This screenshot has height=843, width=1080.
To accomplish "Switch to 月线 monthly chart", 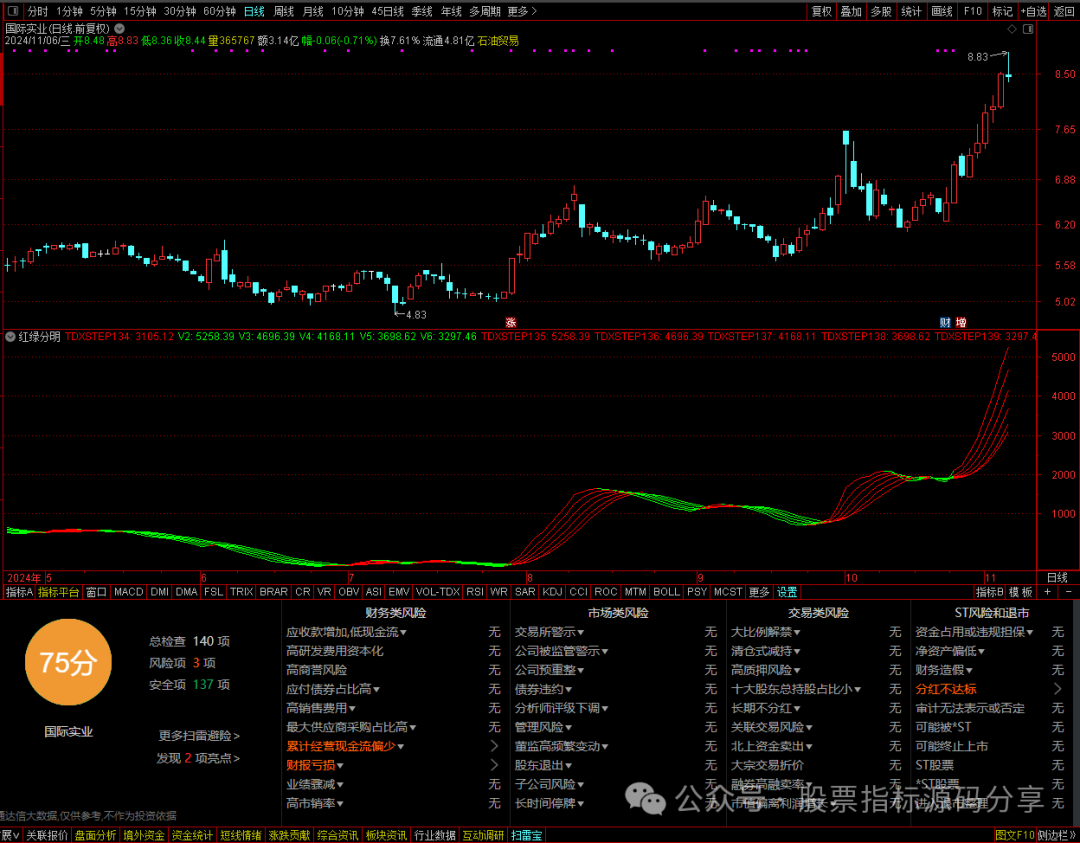I will (313, 11).
